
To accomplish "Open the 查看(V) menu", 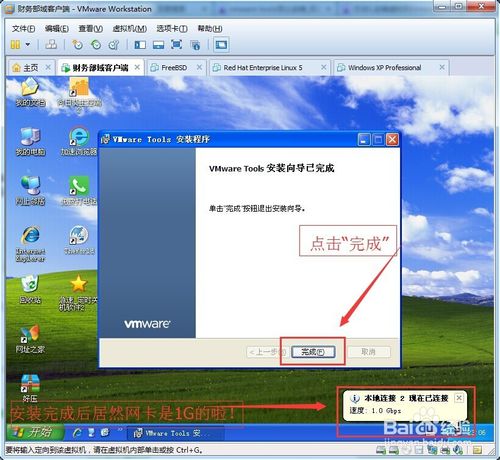I will coord(90,29).
